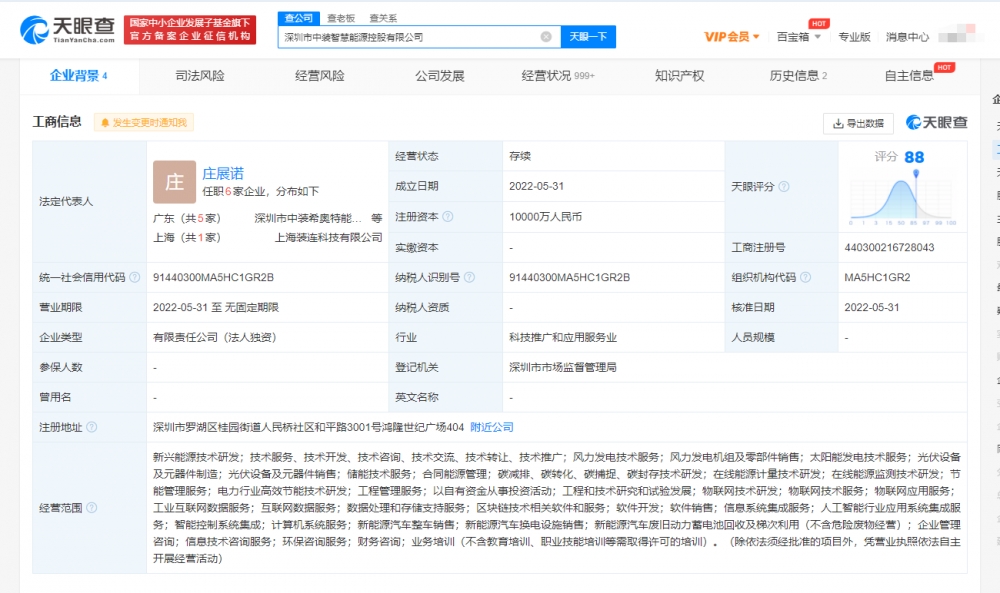This screenshot has width=1000, height=593.
Task: Click the score 88 value
Action: (x=914, y=157)
